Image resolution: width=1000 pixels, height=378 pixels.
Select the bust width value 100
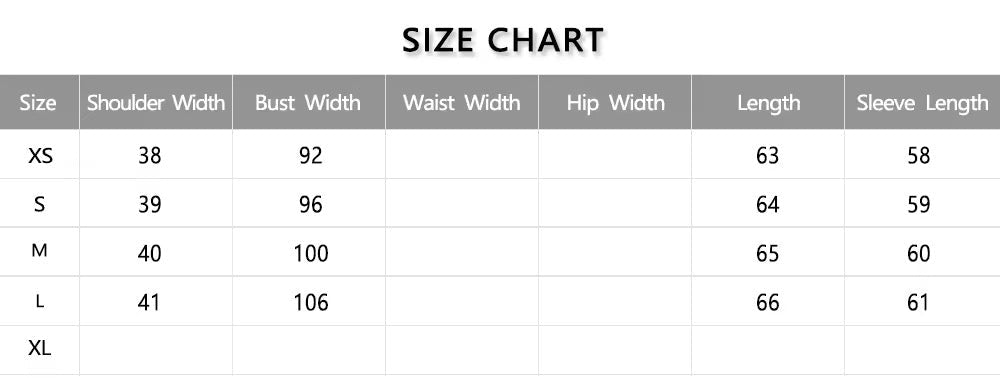pyautogui.click(x=311, y=254)
